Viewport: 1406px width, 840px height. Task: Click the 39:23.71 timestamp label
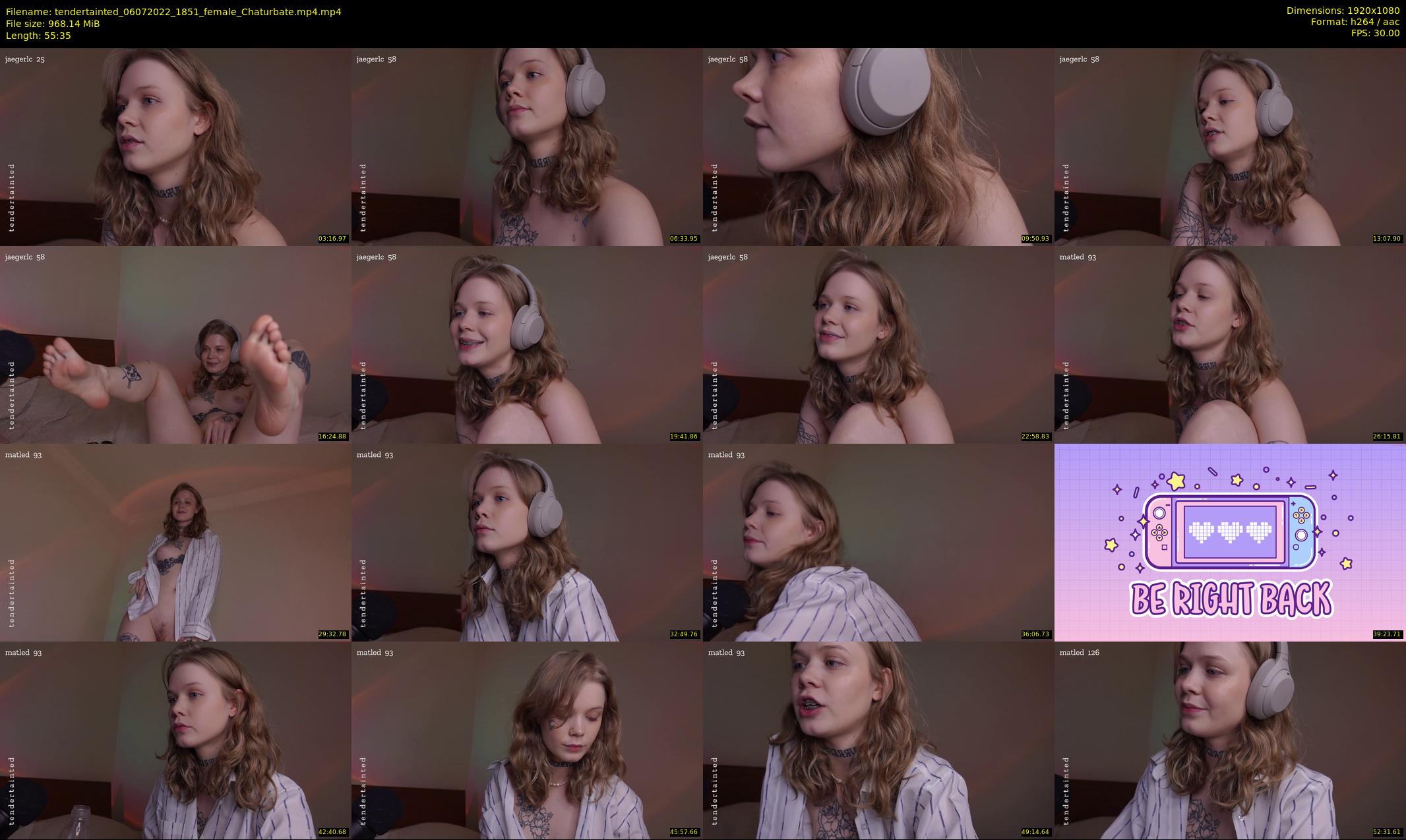tap(1386, 634)
